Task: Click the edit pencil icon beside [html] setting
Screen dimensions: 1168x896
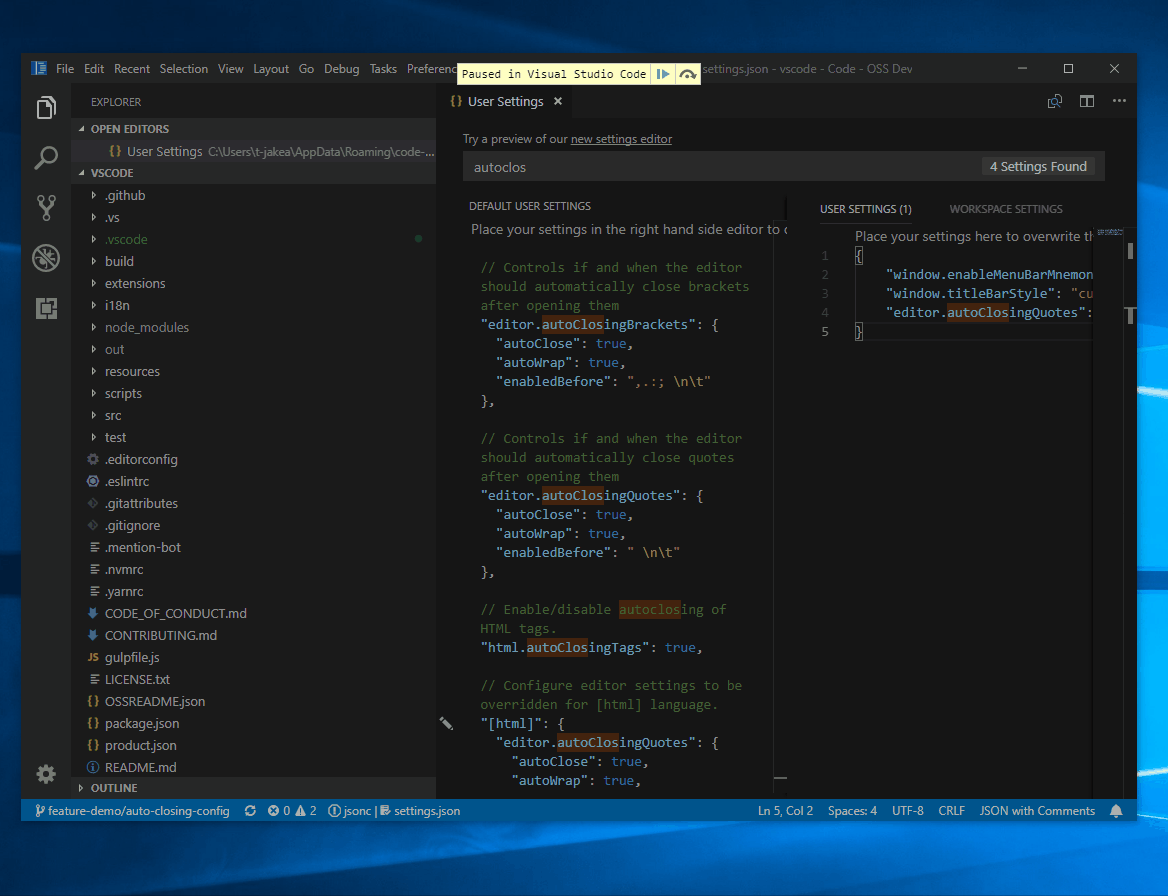Action: click(x=446, y=723)
